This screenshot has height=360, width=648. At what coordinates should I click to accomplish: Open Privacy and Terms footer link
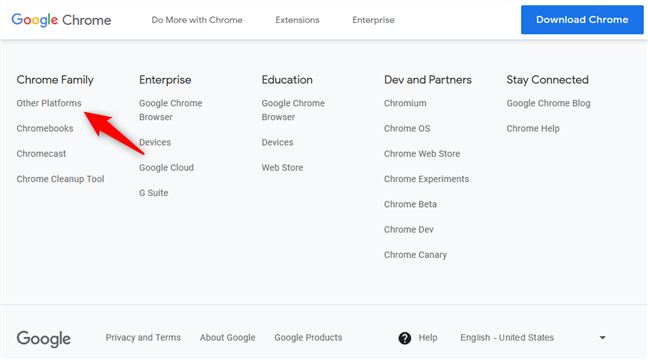[143, 337]
